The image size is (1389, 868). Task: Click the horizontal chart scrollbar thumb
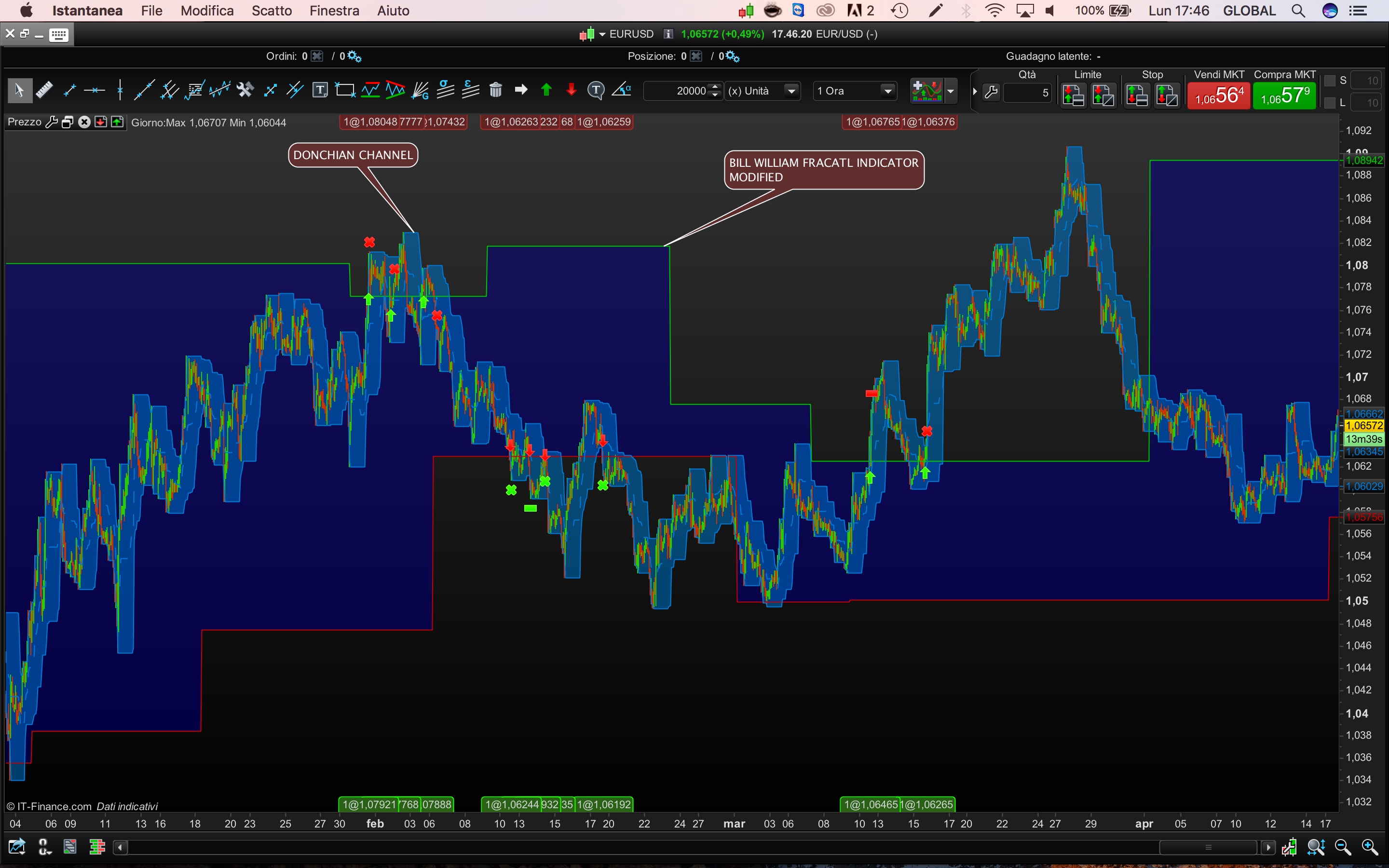pos(1208,847)
